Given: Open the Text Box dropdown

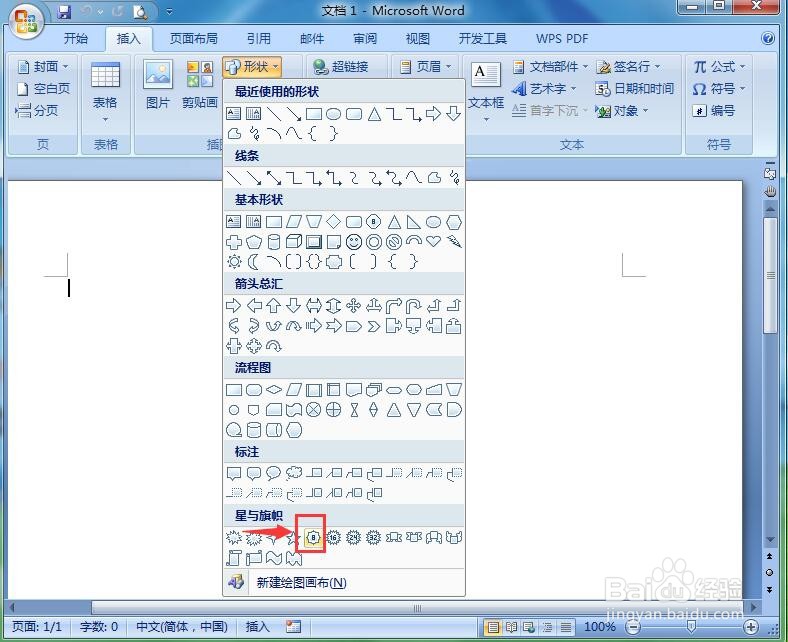Looking at the screenshot, I should click(485, 91).
